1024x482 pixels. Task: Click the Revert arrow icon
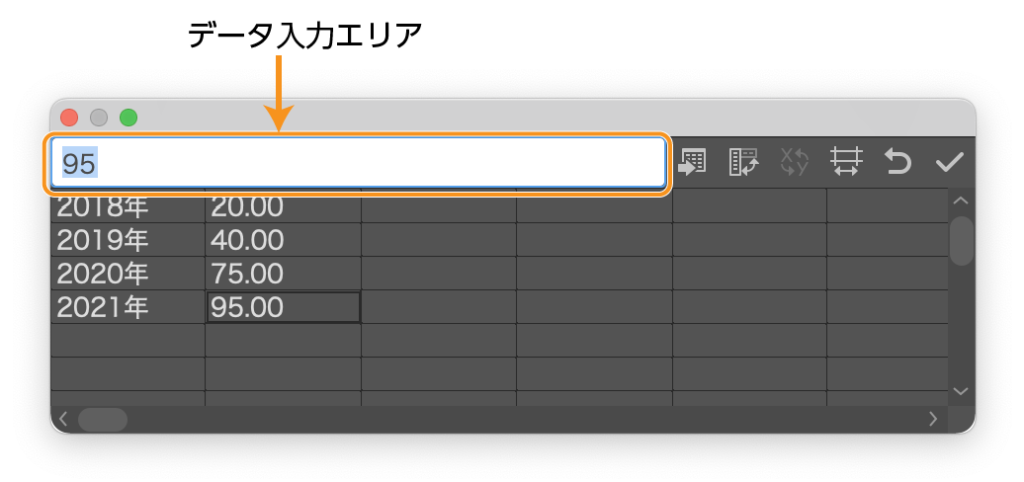pos(898,162)
